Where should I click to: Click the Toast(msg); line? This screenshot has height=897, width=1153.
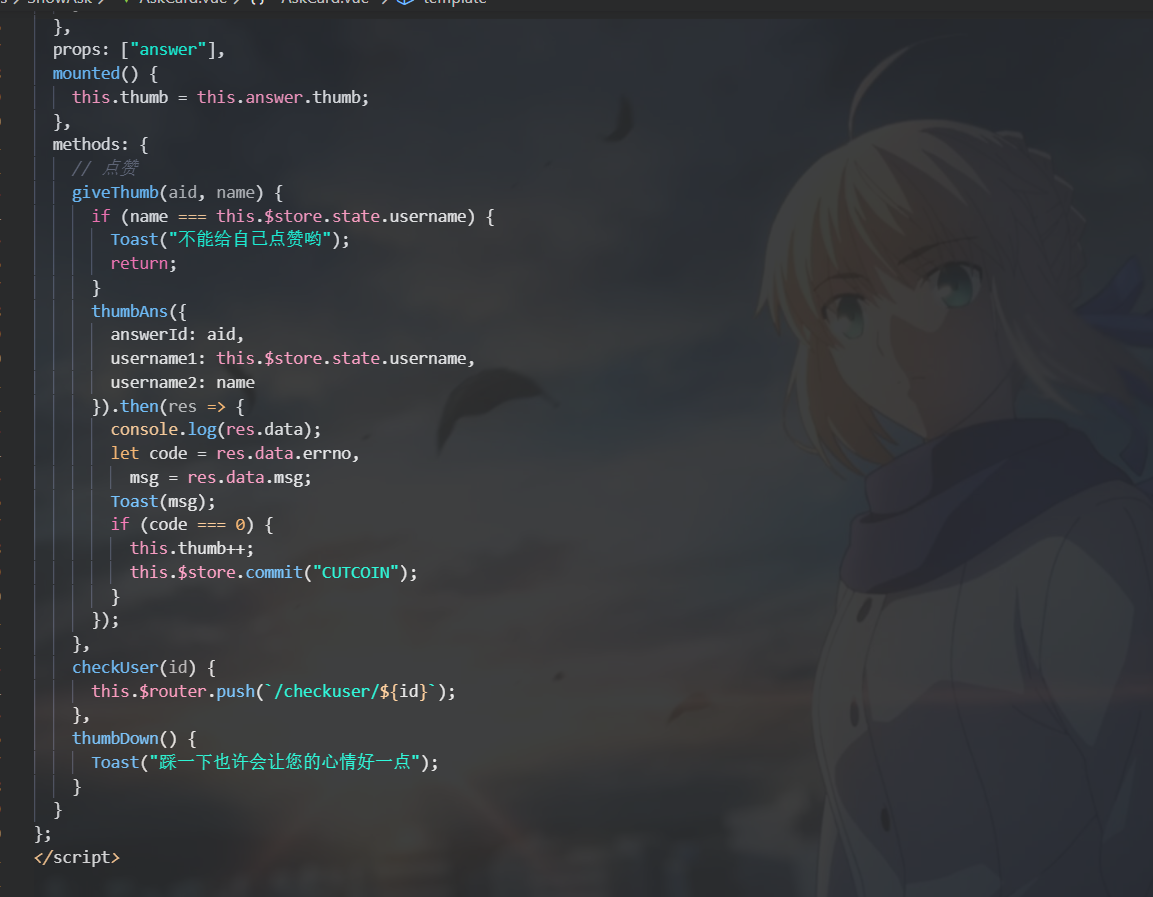pyautogui.click(x=163, y=501)
